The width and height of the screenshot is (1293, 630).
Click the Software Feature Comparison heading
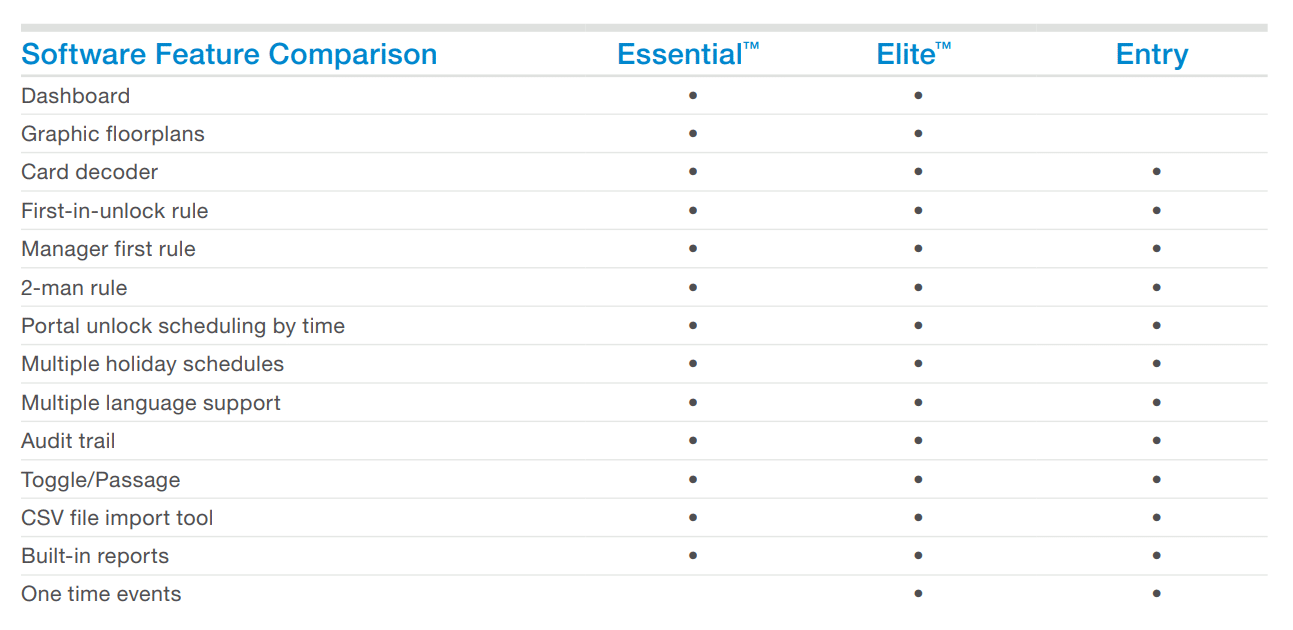click(229, 54)
